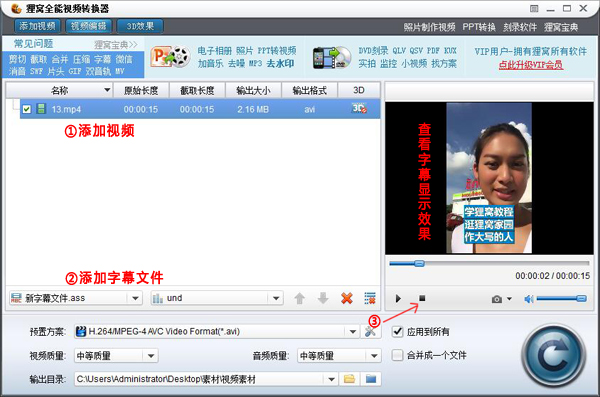Play the video preview
600x397 pixels.
[398, 299]
